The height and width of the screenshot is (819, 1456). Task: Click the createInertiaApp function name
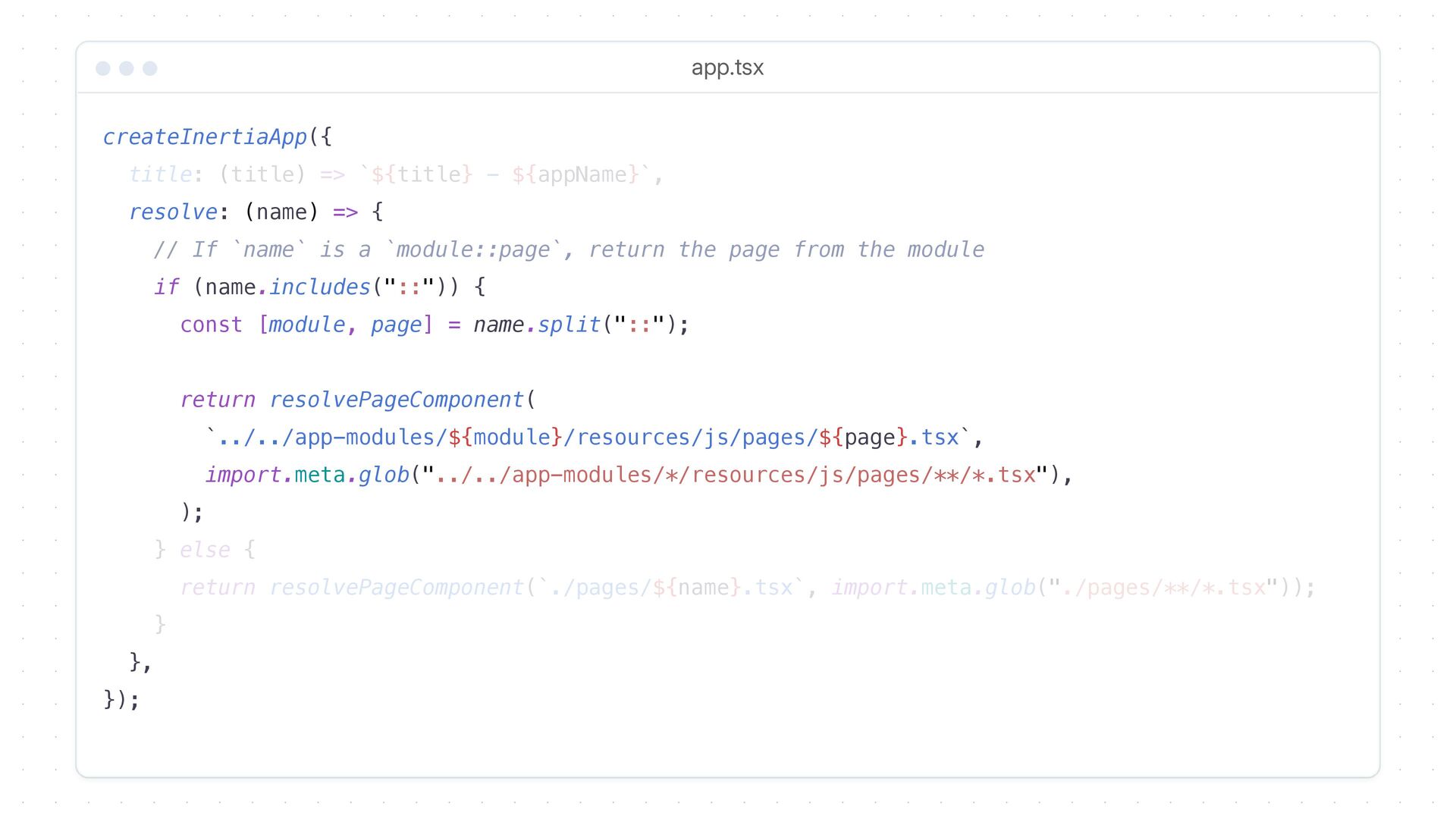[x=205, y=137]
